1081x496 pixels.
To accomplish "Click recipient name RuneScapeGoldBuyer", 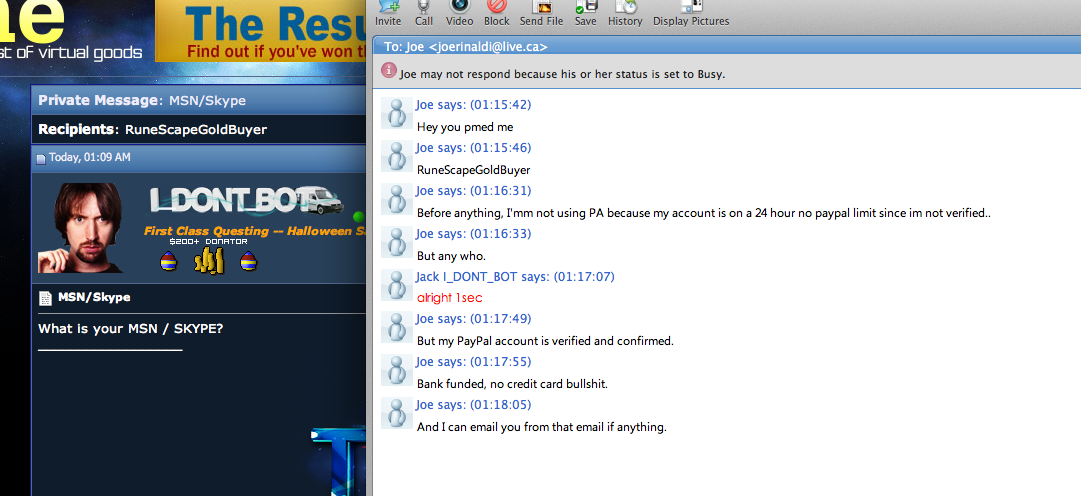I will click(x=196, y=130).
